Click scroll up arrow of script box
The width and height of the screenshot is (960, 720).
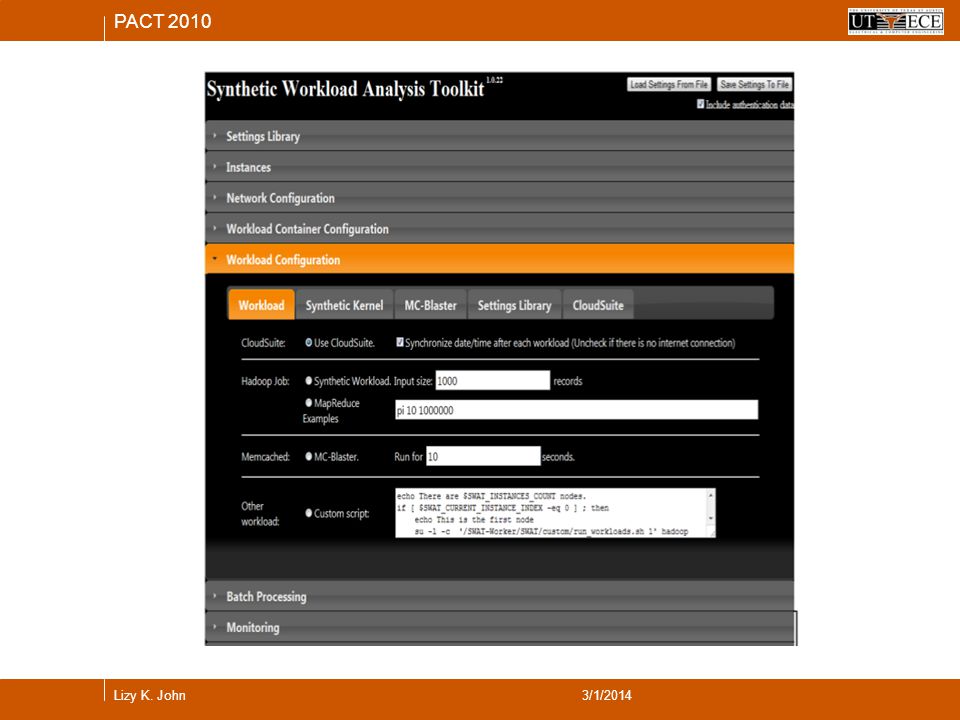(x=711, y=495)
